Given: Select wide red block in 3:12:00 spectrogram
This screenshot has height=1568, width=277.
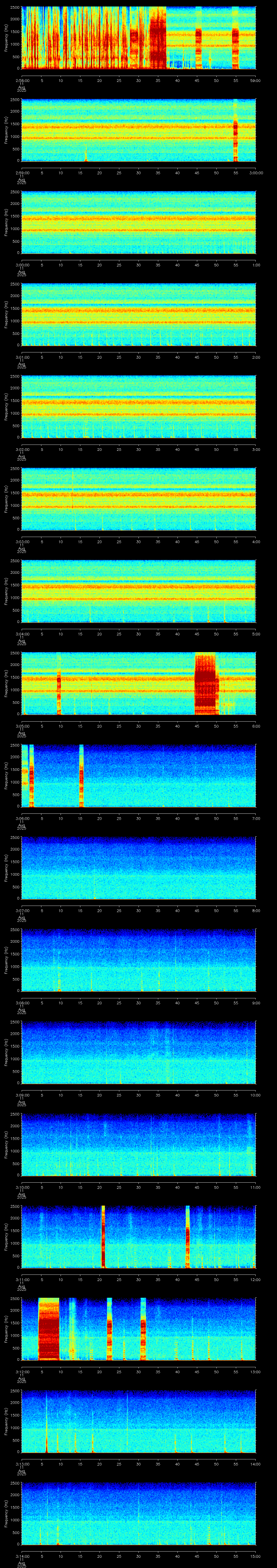Looking at the screenshot, I should coord(49,1329).
